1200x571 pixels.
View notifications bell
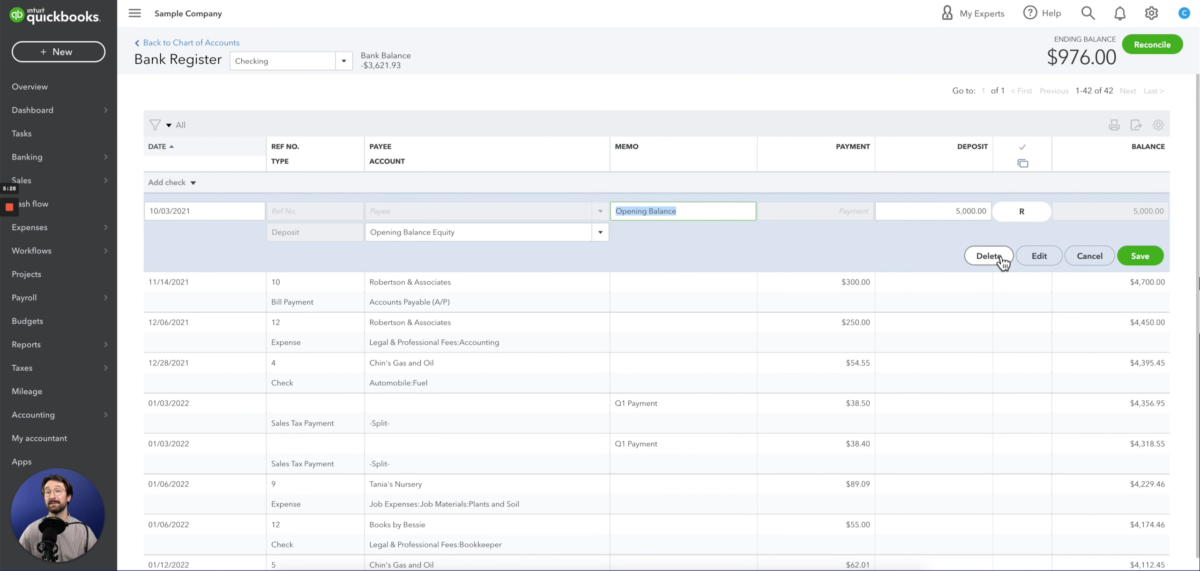pyautogui.click(x=1120, y=13)
